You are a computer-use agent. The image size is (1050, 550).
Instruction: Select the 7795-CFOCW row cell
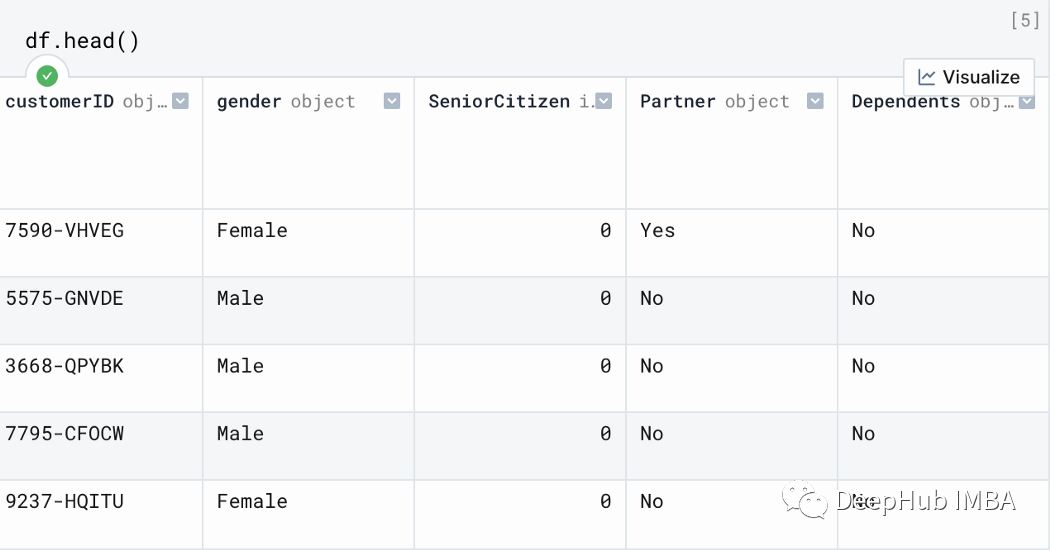click(x=65, y=434)
